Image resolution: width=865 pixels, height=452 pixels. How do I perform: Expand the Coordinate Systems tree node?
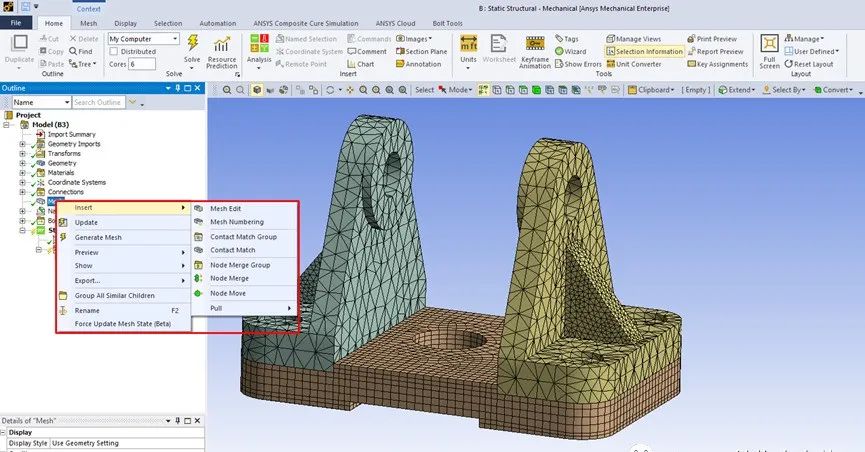click(23, 182)
